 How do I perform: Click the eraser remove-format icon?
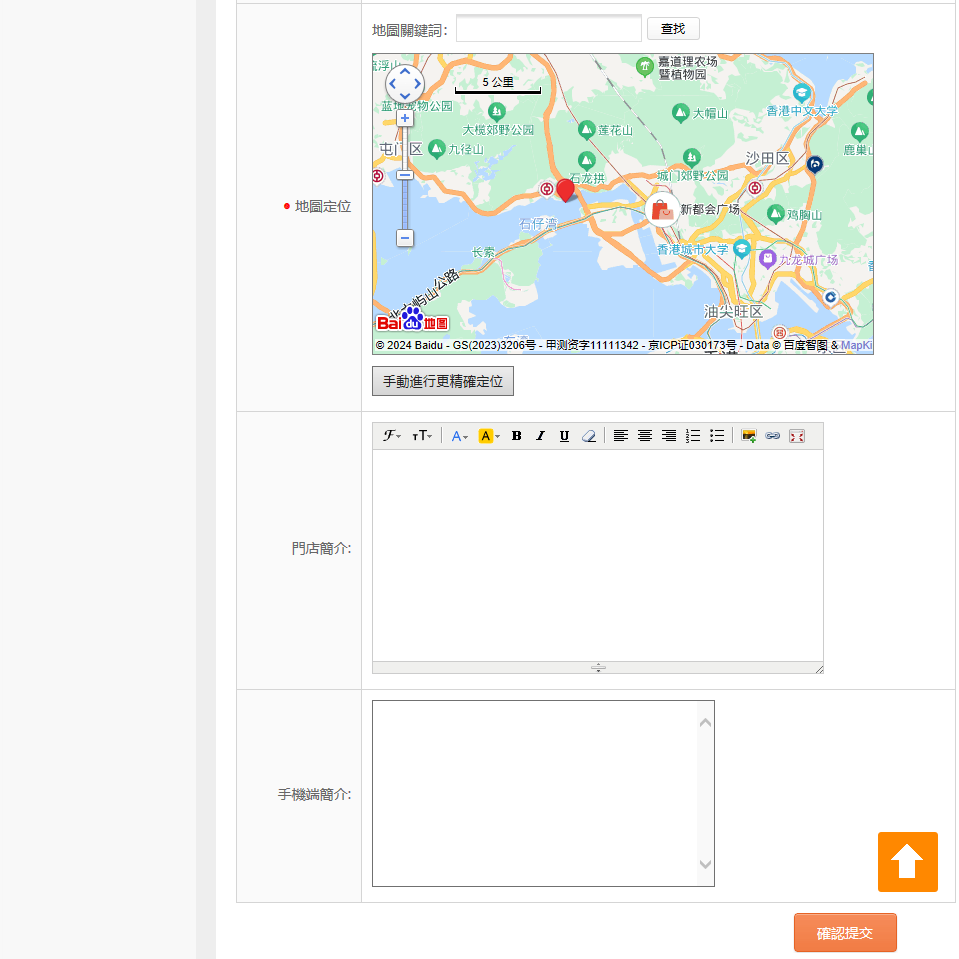tap(589, 436)
